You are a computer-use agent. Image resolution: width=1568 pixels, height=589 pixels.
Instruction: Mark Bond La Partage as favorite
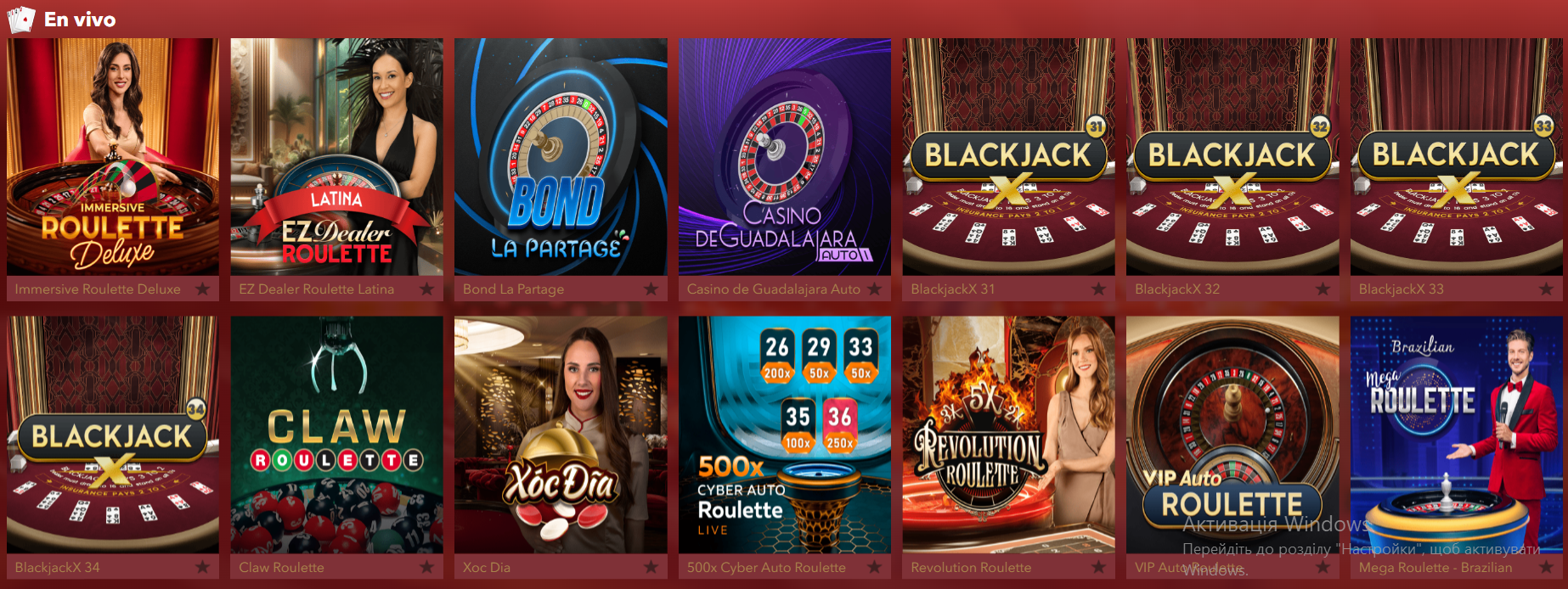click(651, 289)
